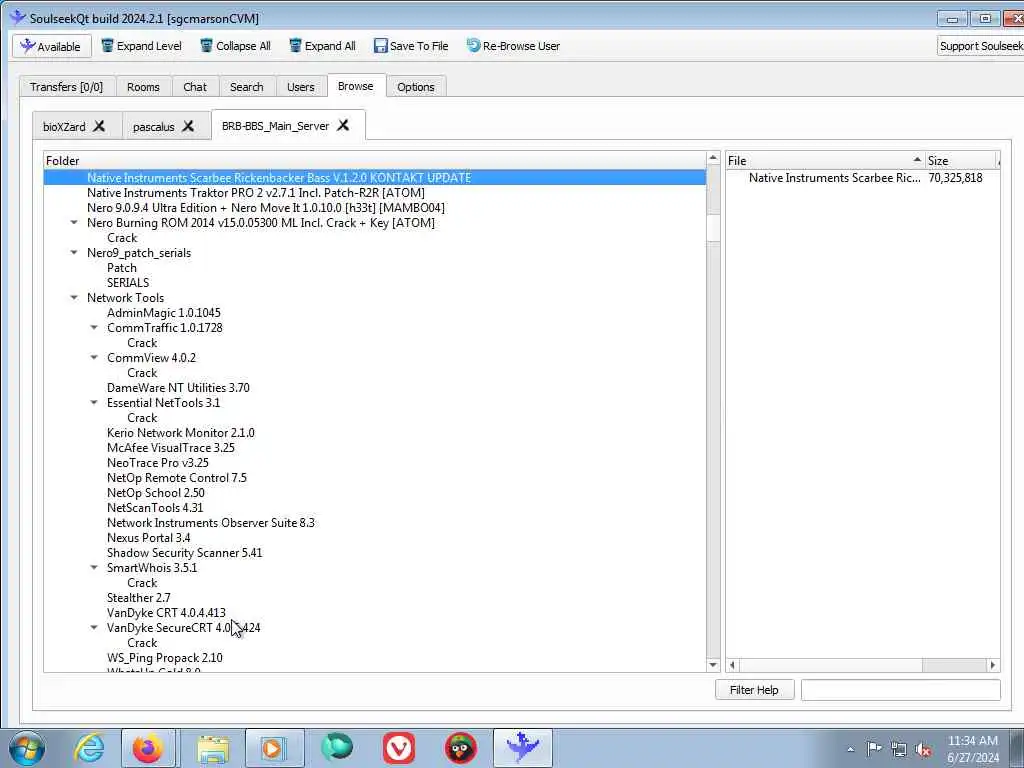Viewport: 1024px width, 768px height.
Task: Select WS_Ping Propack 2.10 folder
Action: click(x=165, y=658)
